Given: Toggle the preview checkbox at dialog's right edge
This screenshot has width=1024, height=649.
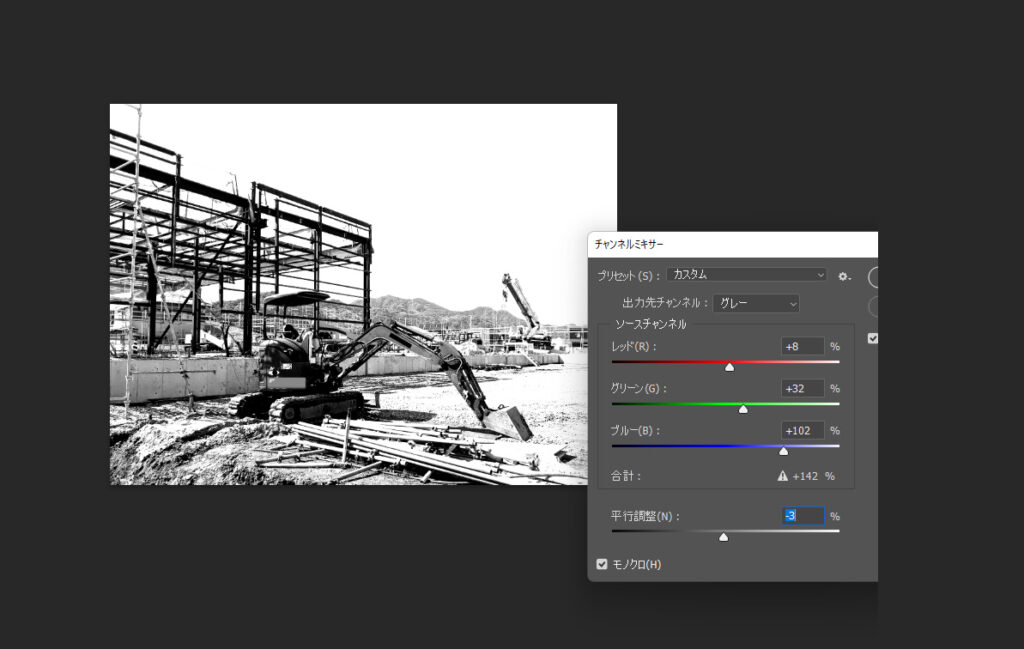Looking at the screenshot, I should coord(872,338).
